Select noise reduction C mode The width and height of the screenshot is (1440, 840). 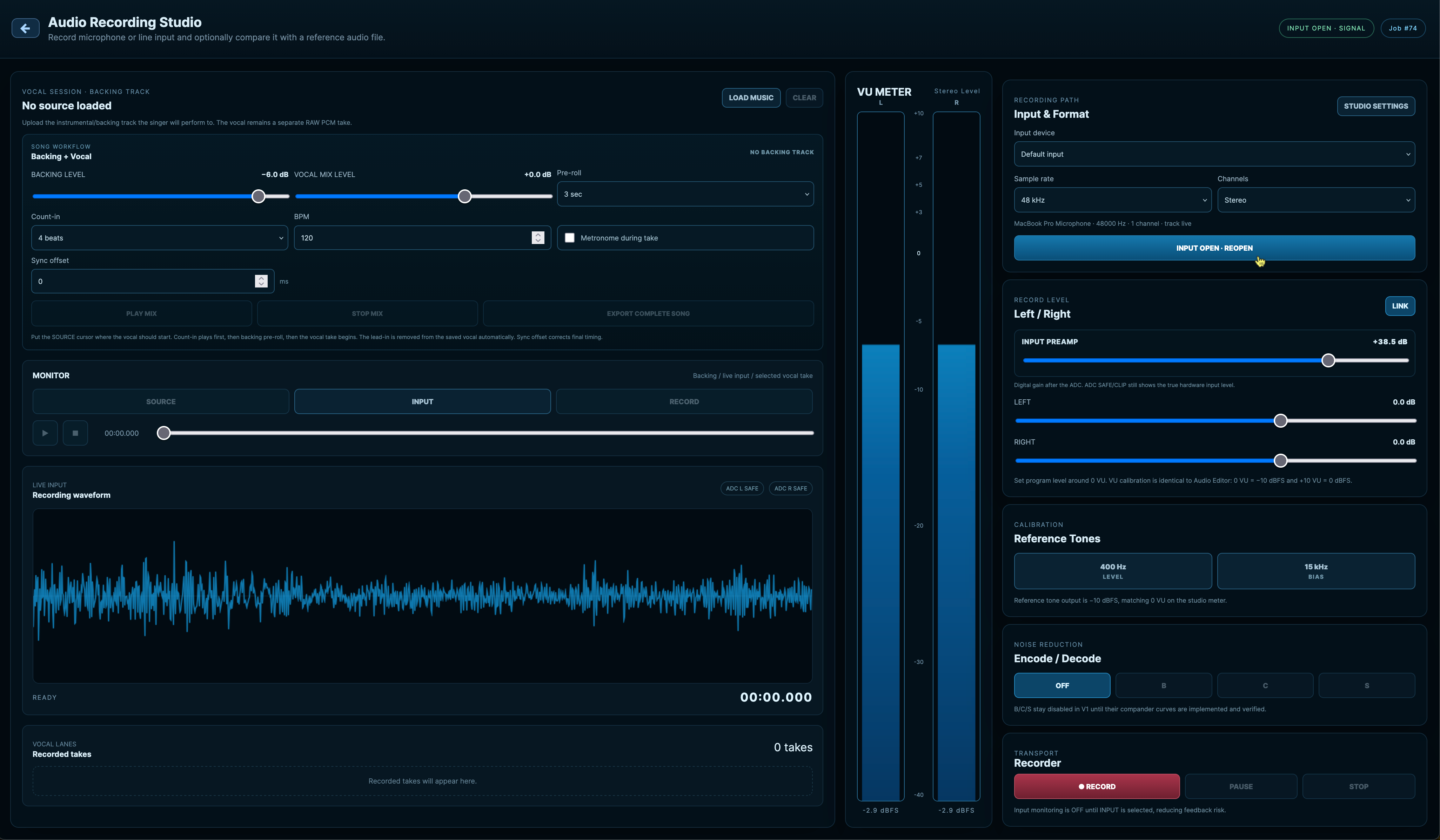coord(1265,685)
